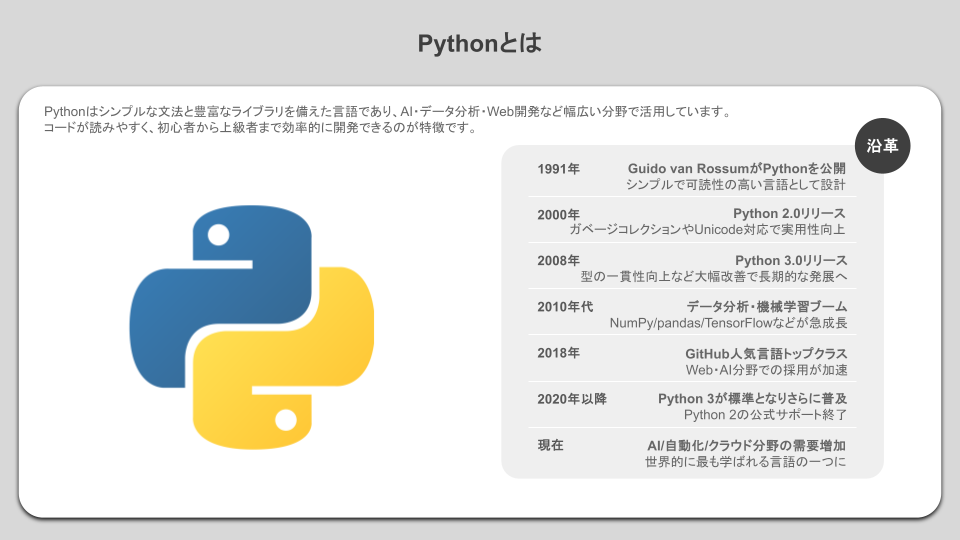Select the 2000年 timeline marker
Viewport: 960px width, 540px height.
tap(558, 215)
